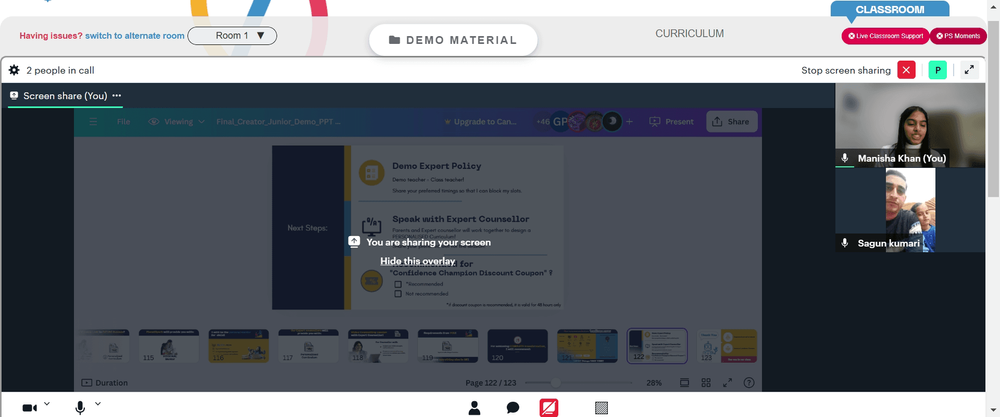Click the 28% zoom value
The image size is (1000, 417).
coord(654,383)
